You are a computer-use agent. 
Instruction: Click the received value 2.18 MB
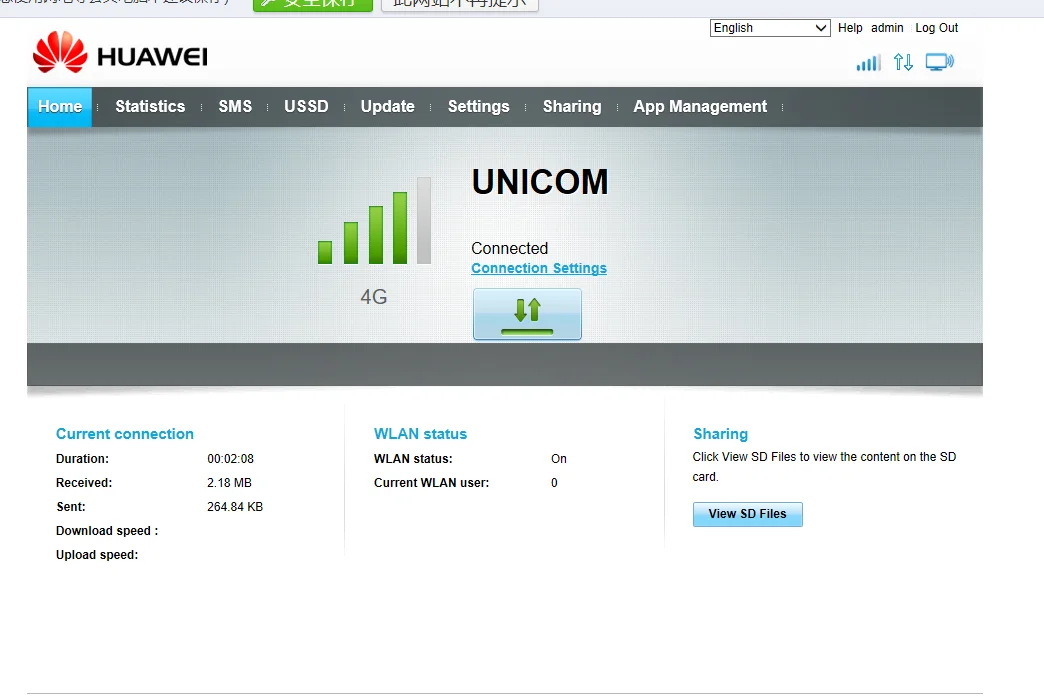click(229, 483)
